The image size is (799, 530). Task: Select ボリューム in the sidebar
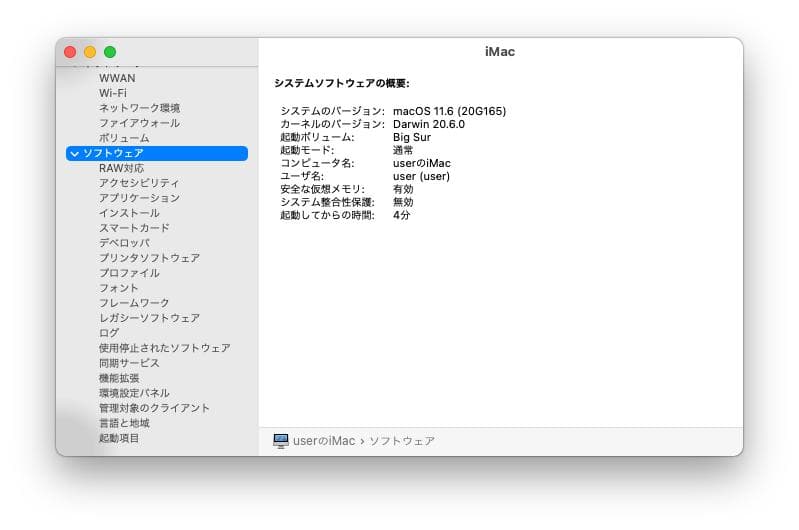[124, 138]
